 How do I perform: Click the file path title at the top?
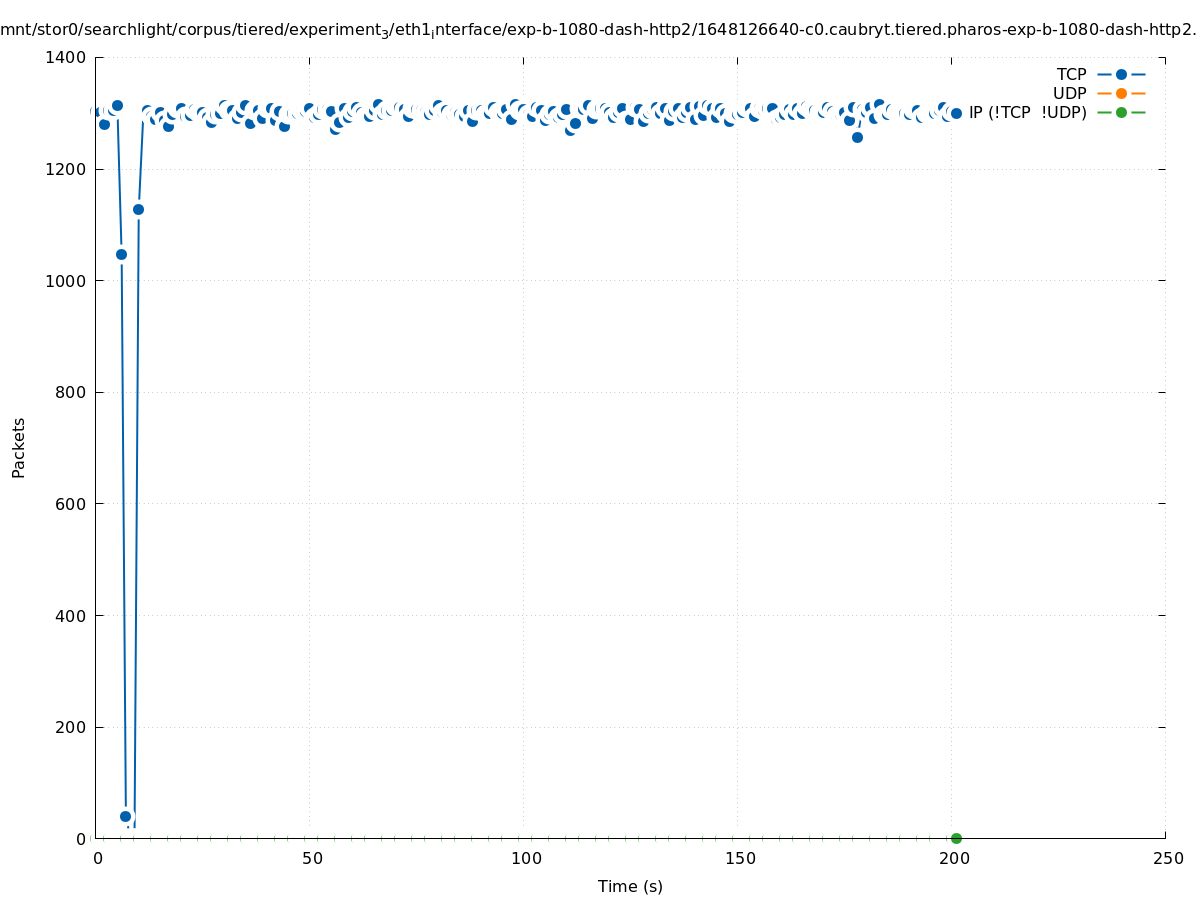point(598,30)
